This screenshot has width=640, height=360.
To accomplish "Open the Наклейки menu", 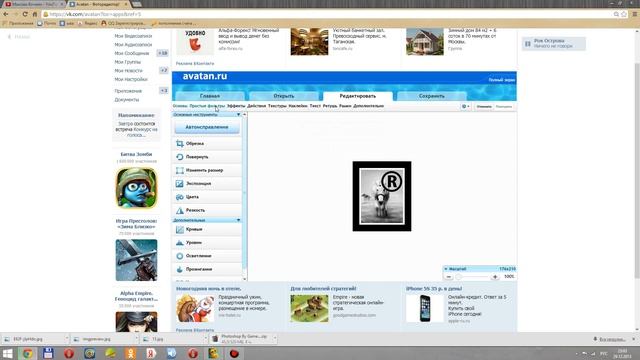I will coord(298,106).
